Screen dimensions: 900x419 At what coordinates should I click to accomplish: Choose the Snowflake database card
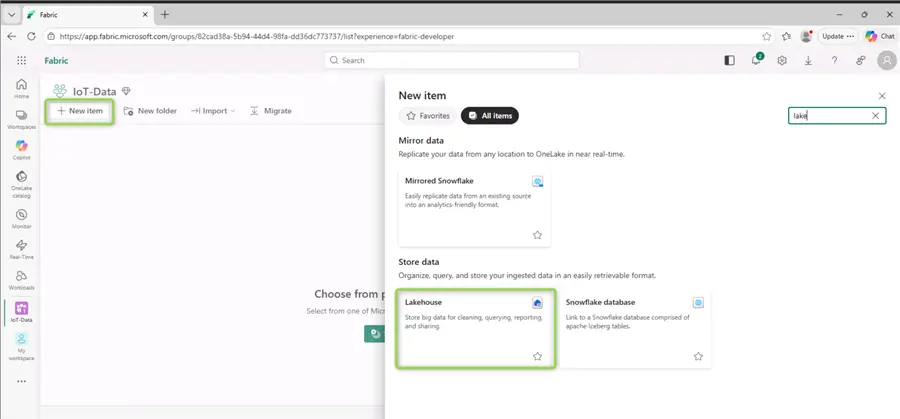(x=635, y=329)
